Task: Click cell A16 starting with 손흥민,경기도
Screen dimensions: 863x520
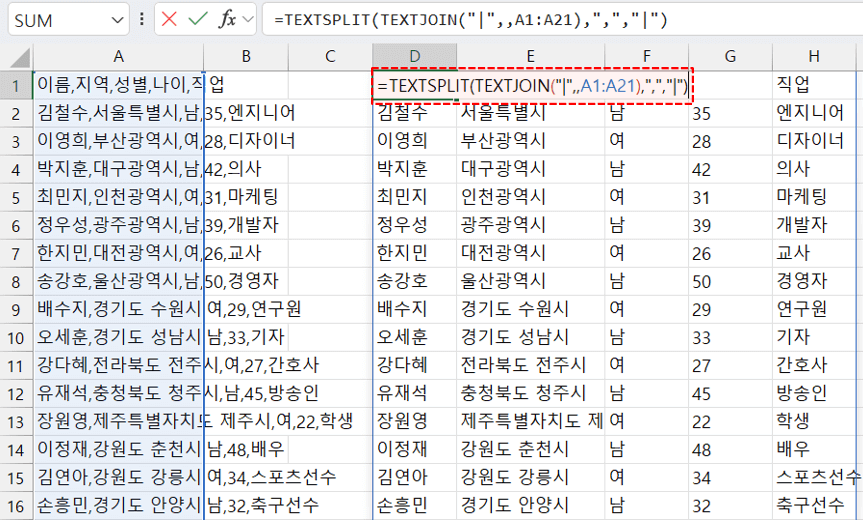Action: point(118,506)
